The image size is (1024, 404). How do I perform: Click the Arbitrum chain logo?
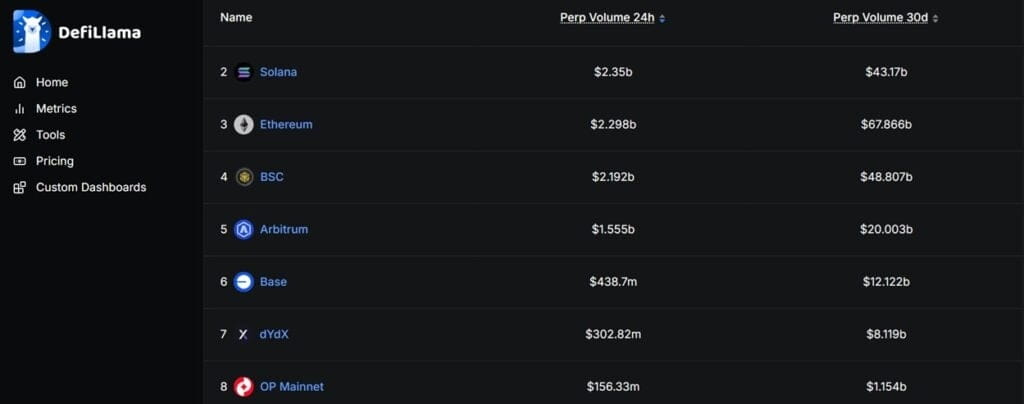click(x=244, y=229)
